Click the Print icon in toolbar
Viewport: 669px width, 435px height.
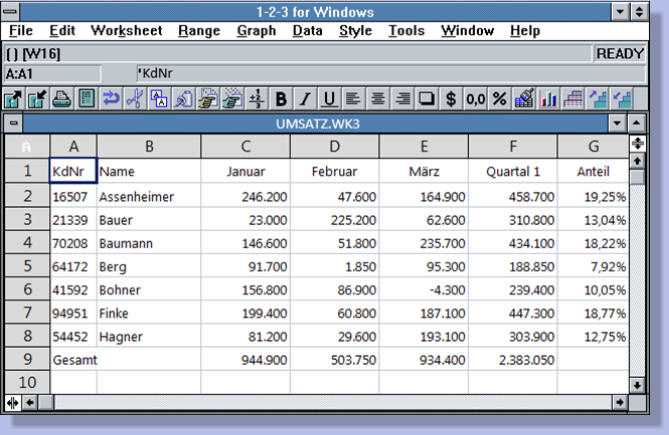[x=62, y=99]
